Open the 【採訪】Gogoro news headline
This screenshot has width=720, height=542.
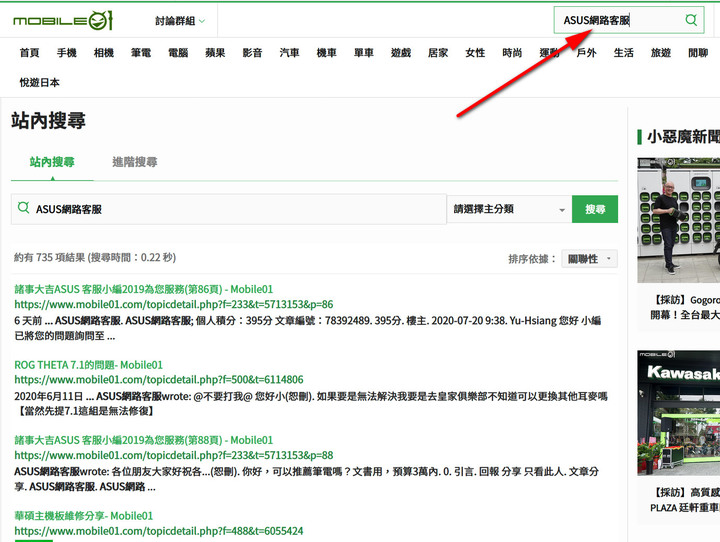[685, 307]
